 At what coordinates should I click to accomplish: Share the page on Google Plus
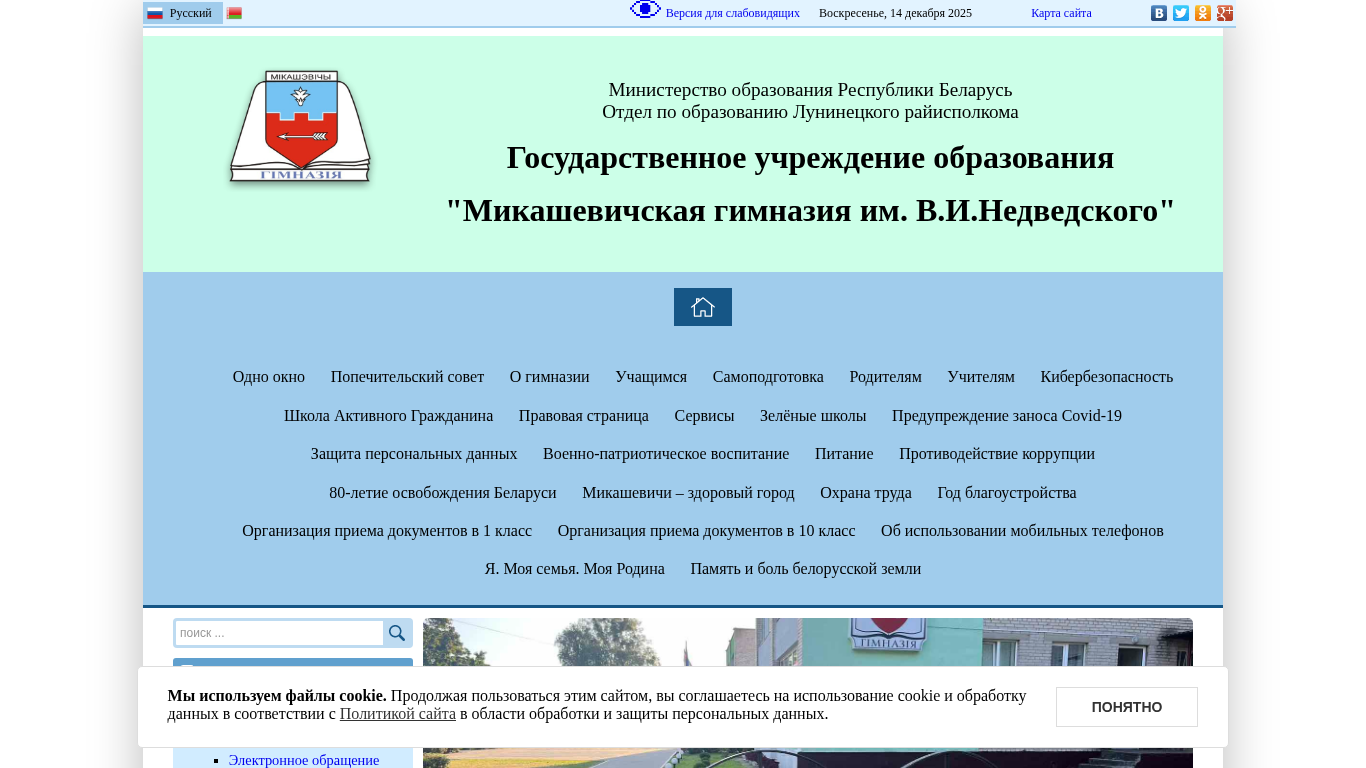point(1225,13)
